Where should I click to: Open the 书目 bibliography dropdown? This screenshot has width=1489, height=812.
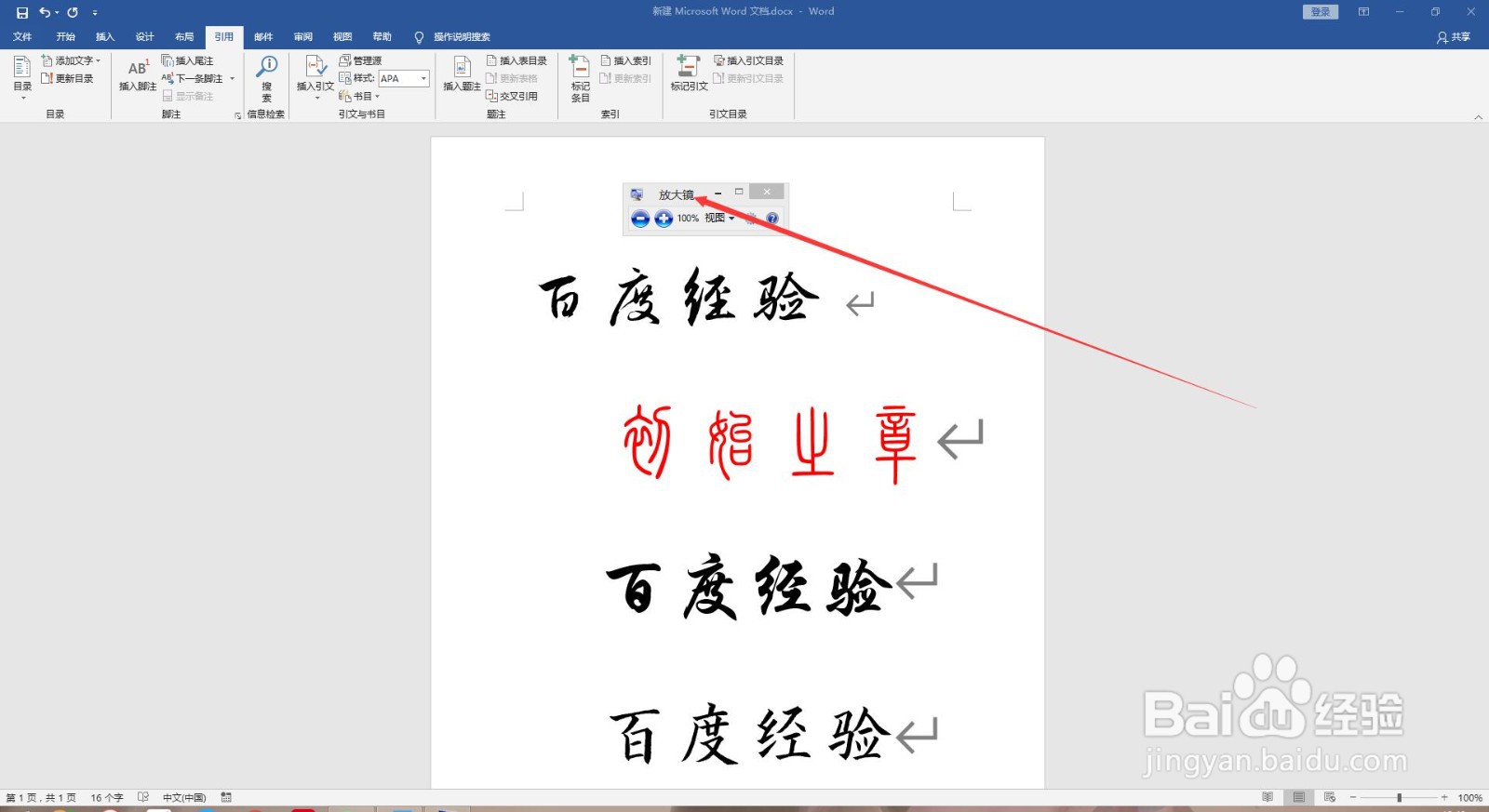[359, 96]
